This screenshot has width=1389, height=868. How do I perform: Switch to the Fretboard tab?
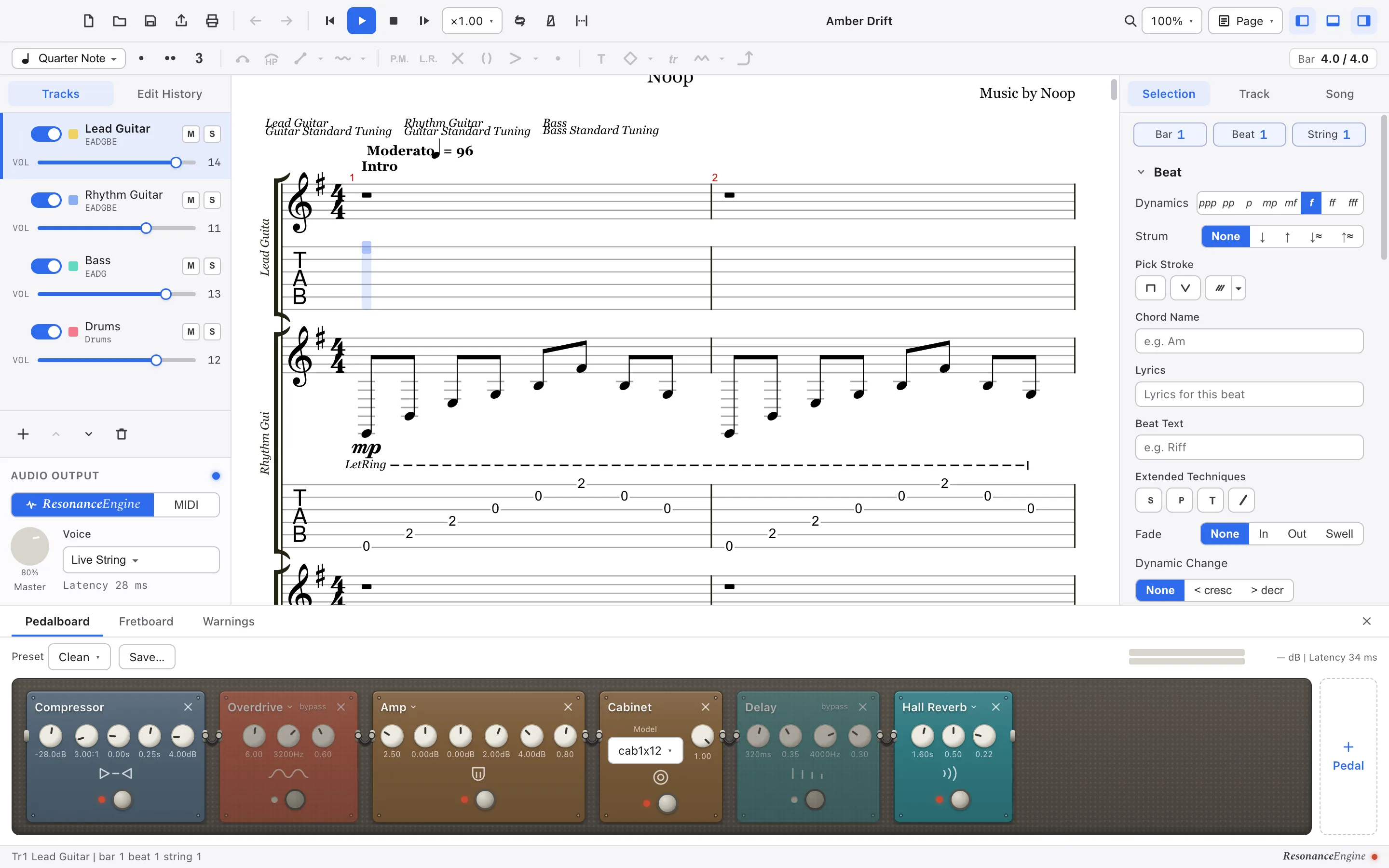point(146,621)
